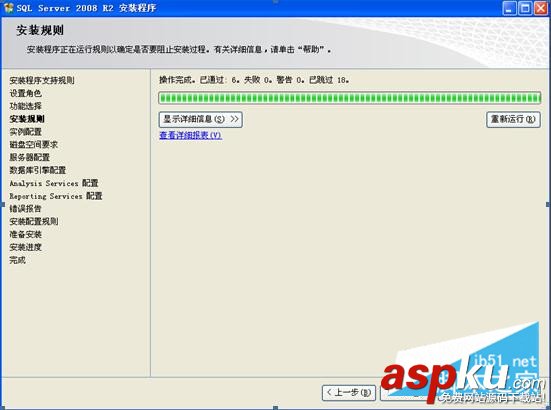Go back with 上一步 button
The width and height of the screenshot is (551, 410).
pyautogui.click(x=349, y=392)
